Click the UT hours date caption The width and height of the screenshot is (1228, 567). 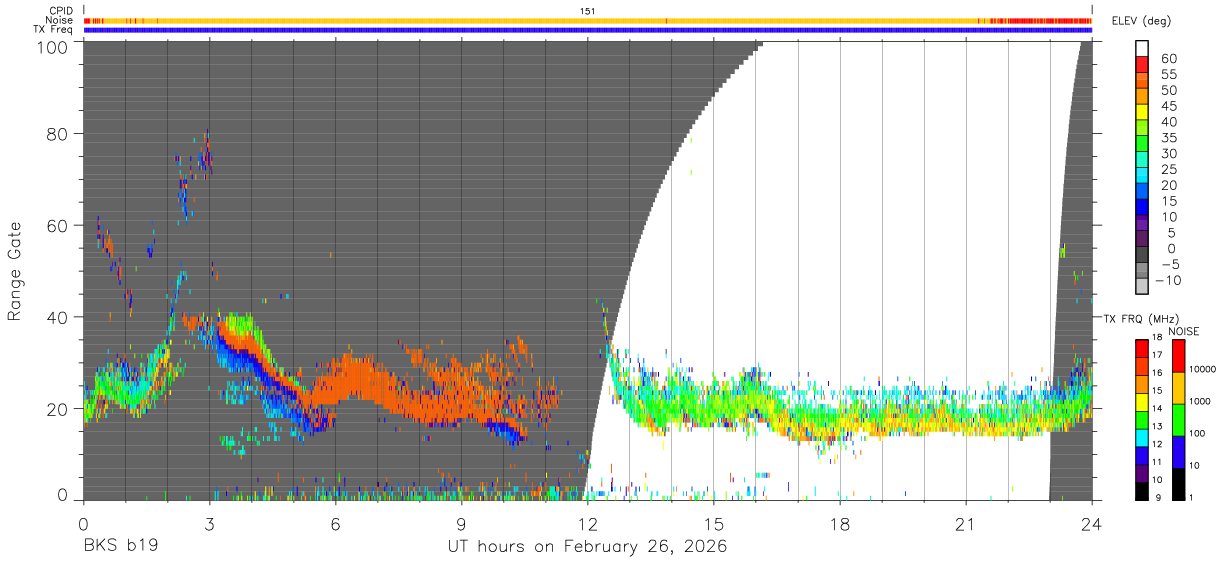coord(588,547)
